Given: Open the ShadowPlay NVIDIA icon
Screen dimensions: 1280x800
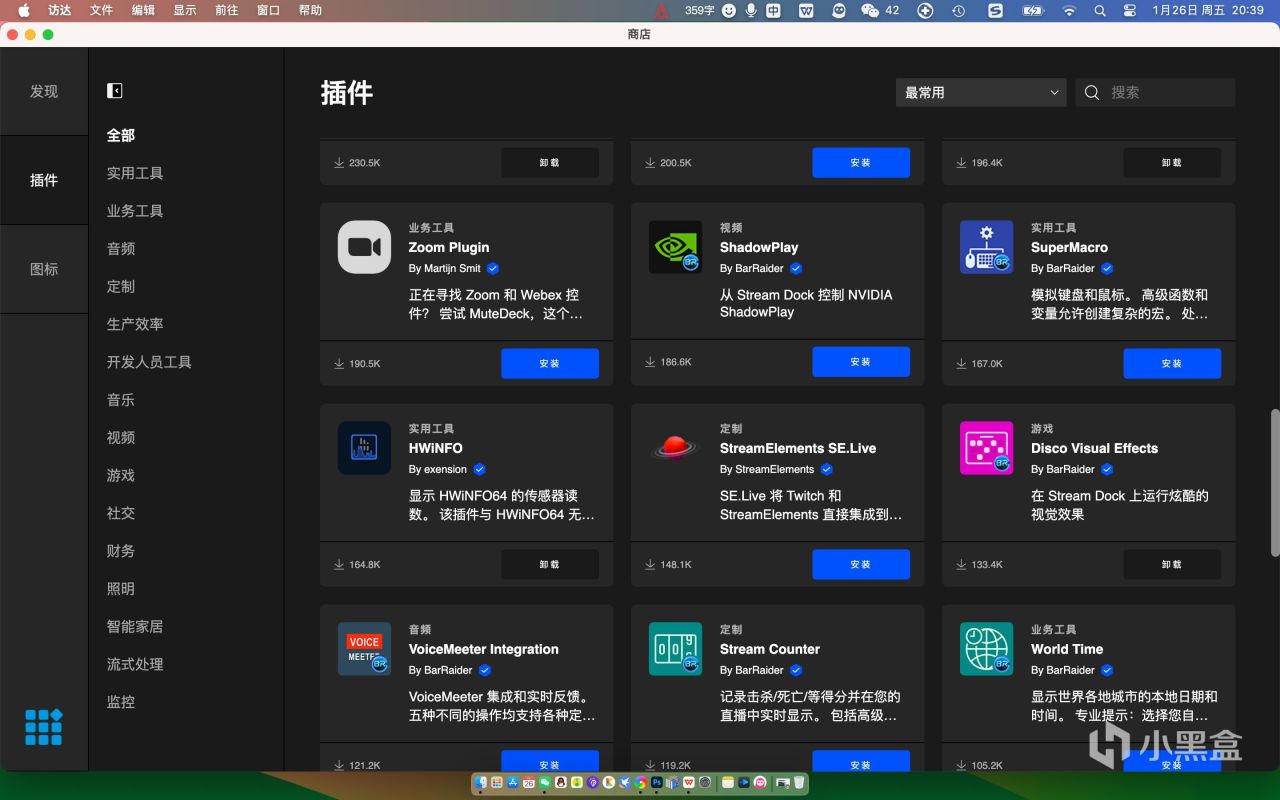Looking at the screenshot, I should (x=675, y=247).
